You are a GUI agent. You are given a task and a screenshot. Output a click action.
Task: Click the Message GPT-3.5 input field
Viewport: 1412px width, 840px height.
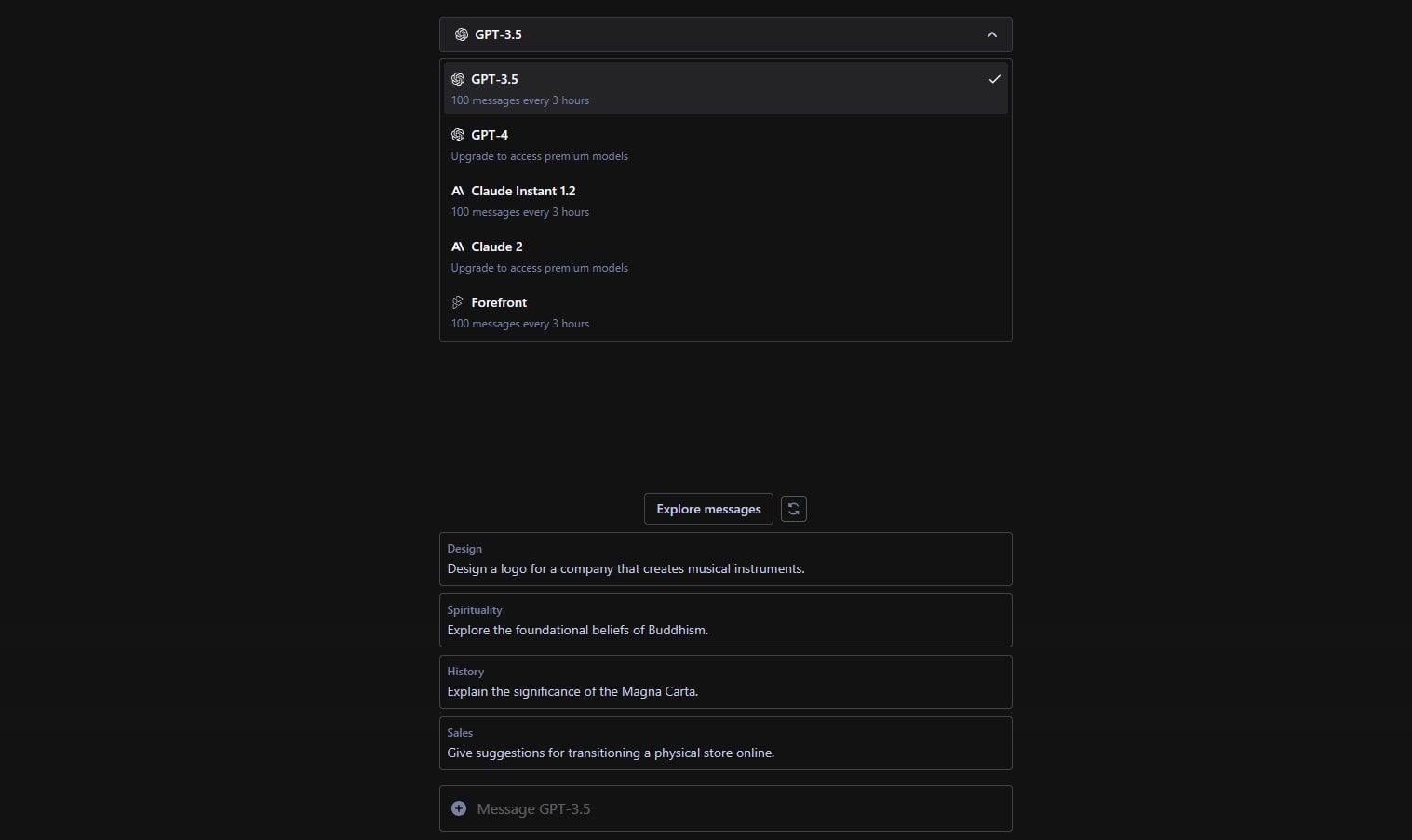pos(725,808)
